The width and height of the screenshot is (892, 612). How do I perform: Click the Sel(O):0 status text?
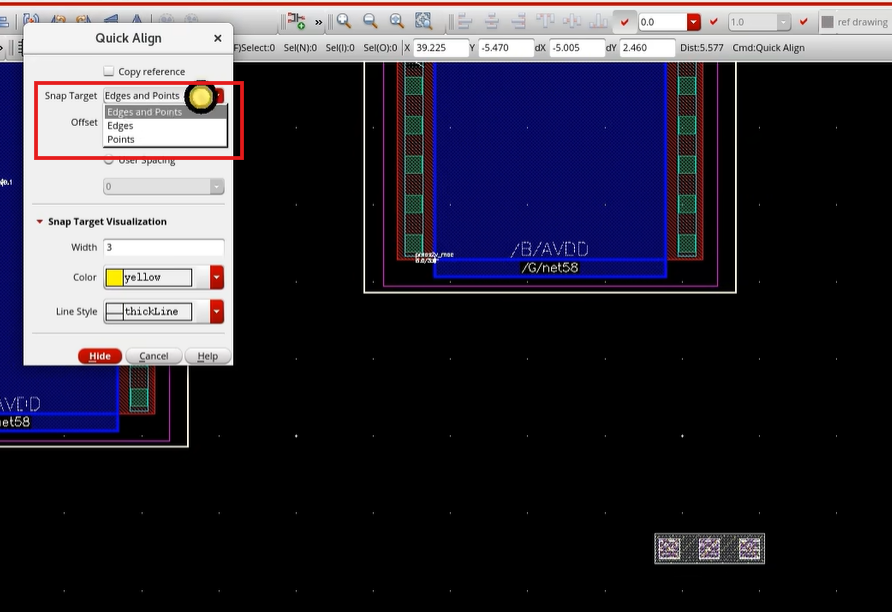tap(380, 48)
